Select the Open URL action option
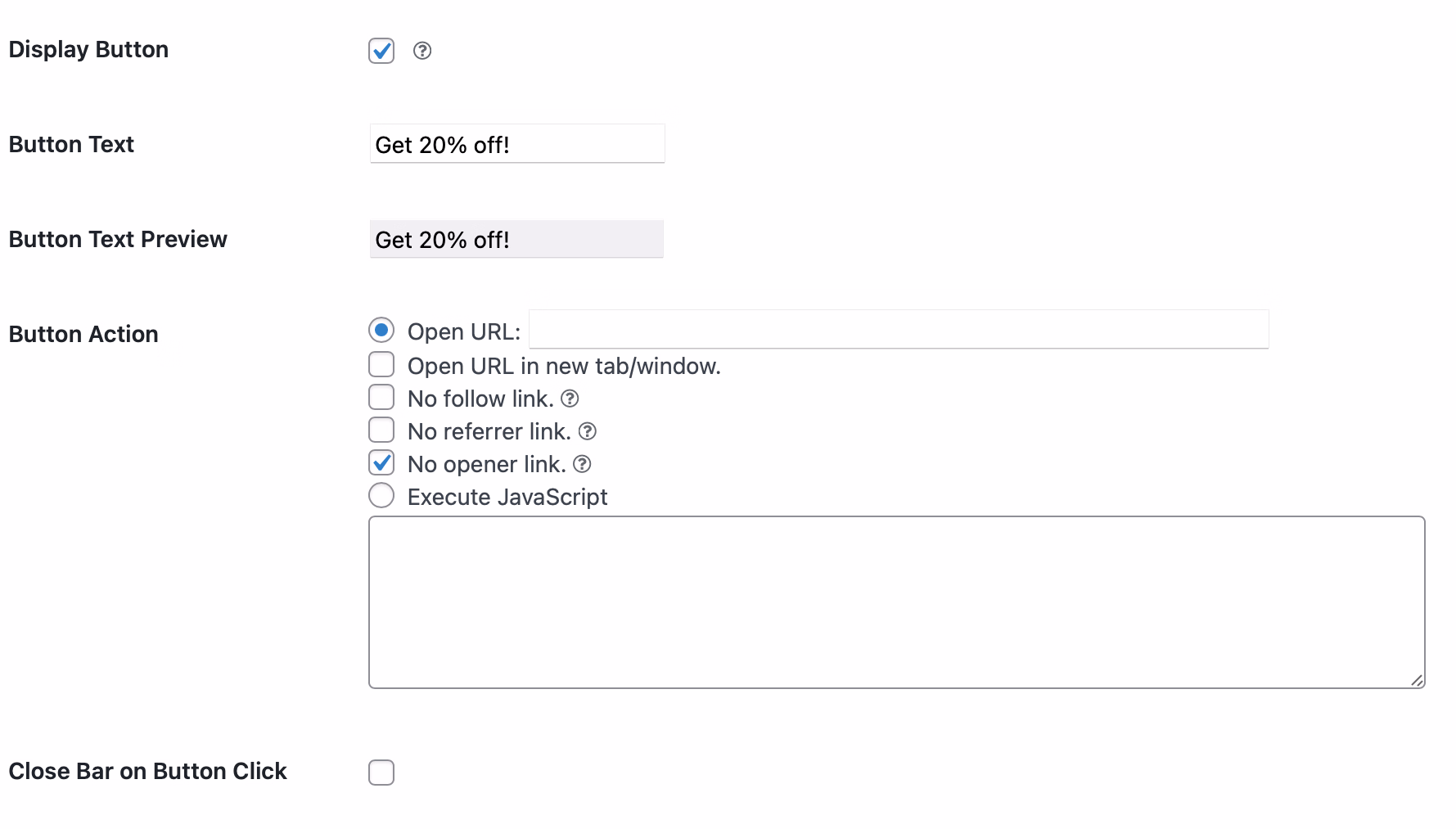Viewport: 1456px width, 829px height. [x=381, y=330]
